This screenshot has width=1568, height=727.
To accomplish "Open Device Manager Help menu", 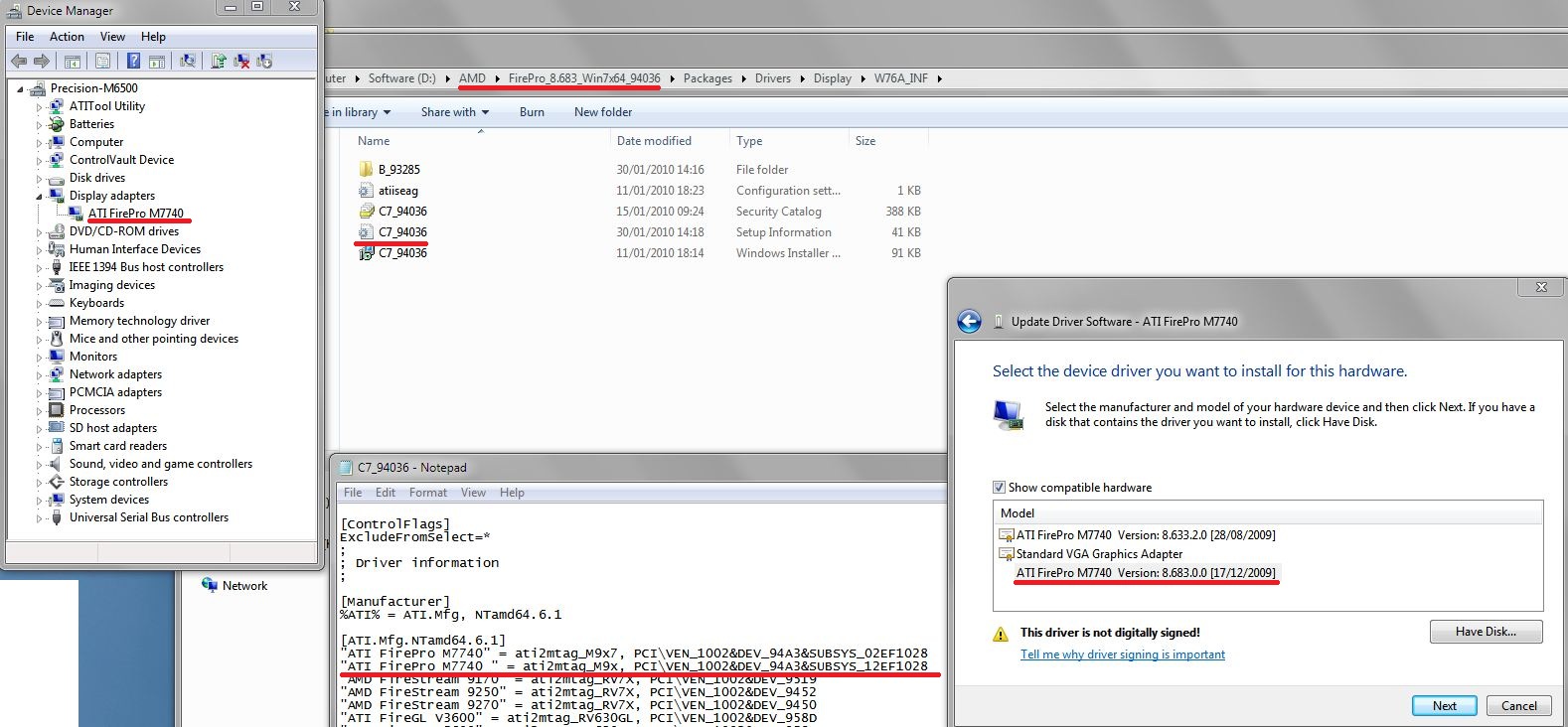I will click(x=153, y=37).
